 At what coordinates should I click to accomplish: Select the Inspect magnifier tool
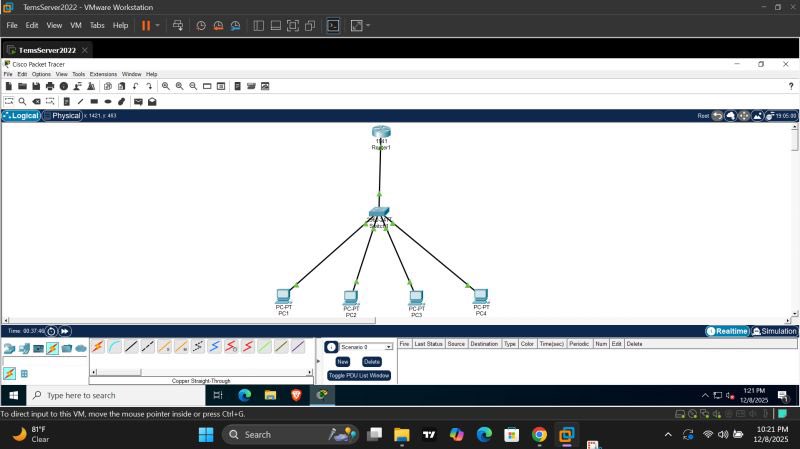click(22, 102)
